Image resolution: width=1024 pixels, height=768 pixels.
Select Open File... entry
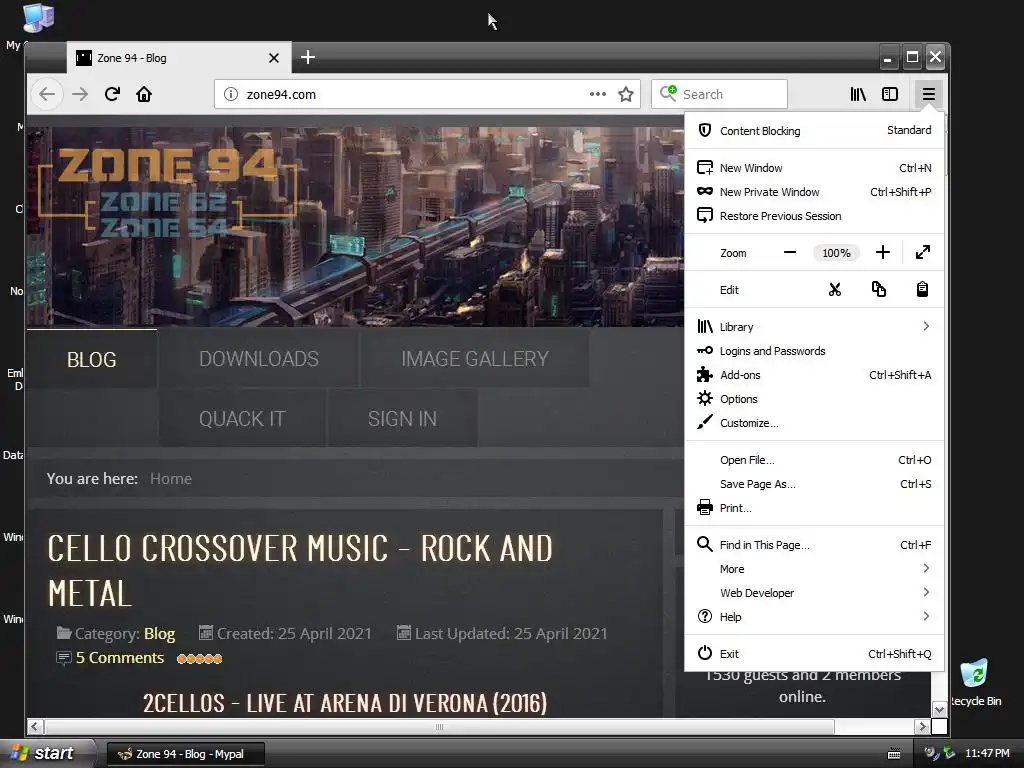814,460
